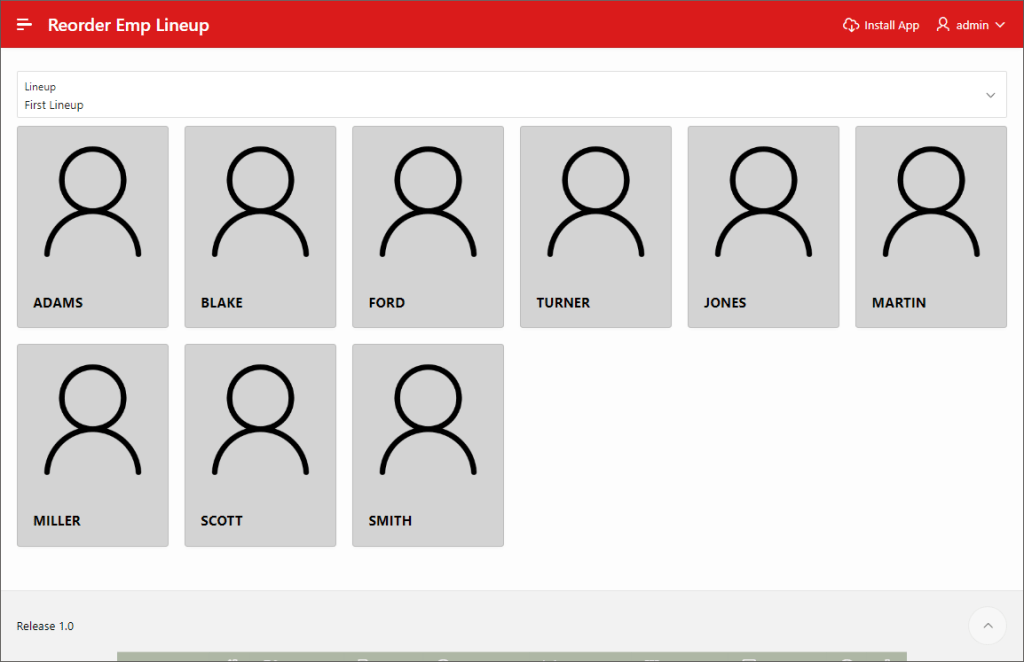
Task: Expand the Lineup dropdown chevron arrow
Action: [x=990, y=95]
